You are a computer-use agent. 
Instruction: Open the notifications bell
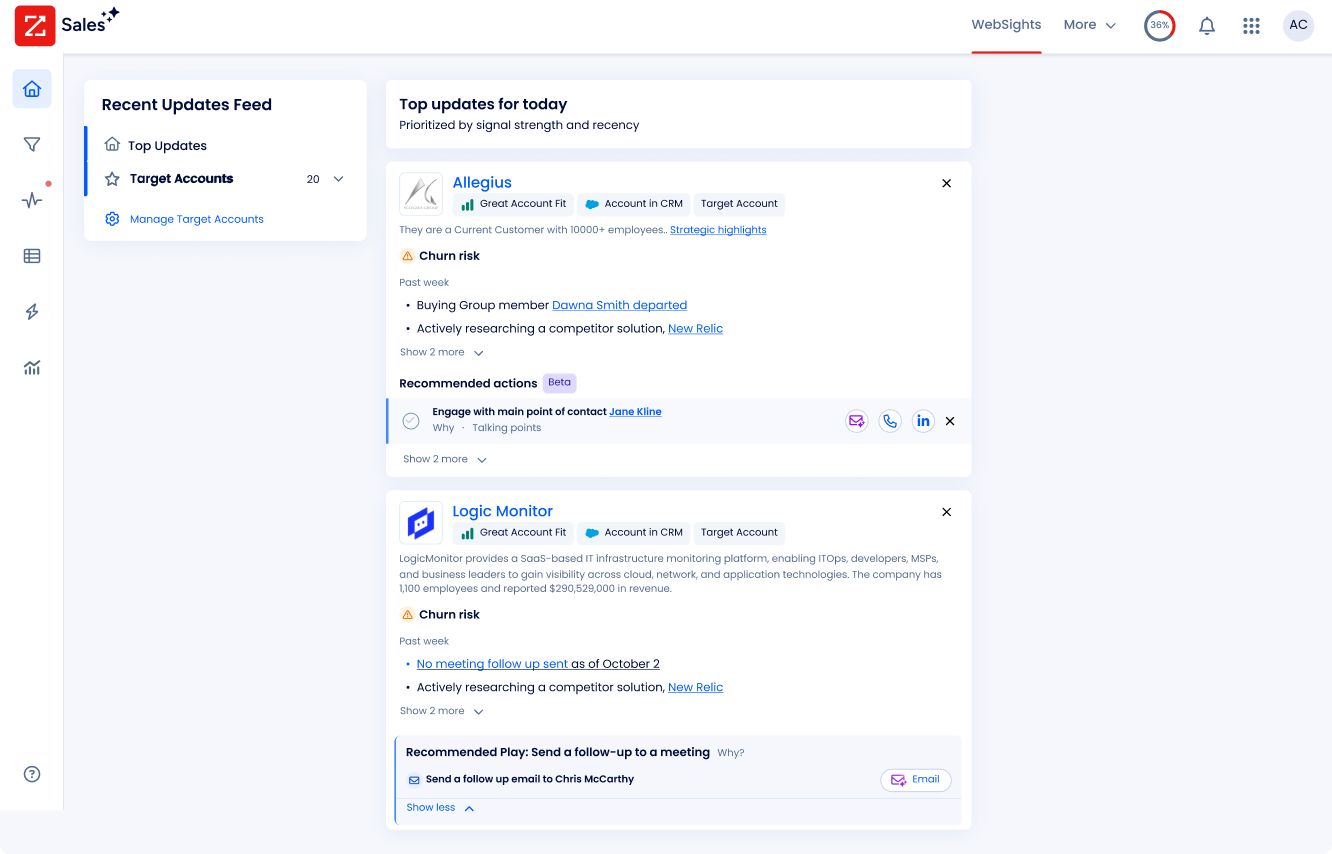pyautogui.click(x=1207, y=26)
